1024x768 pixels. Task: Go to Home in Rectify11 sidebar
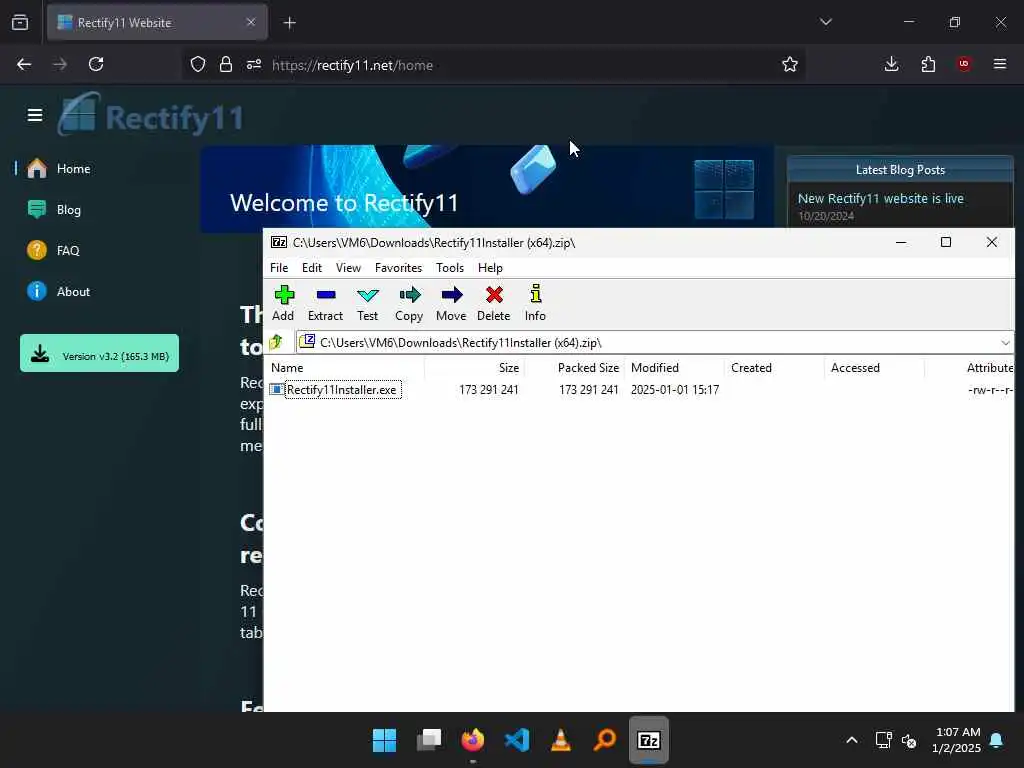click(x=73, y=168)
